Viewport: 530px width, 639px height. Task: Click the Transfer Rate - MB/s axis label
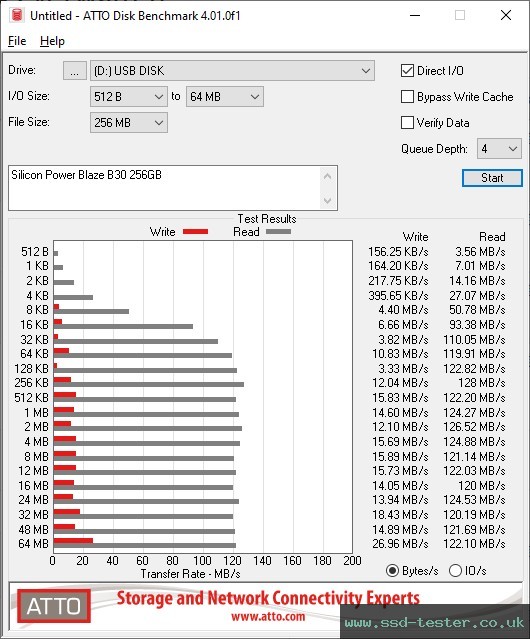[x=191, y=574]
